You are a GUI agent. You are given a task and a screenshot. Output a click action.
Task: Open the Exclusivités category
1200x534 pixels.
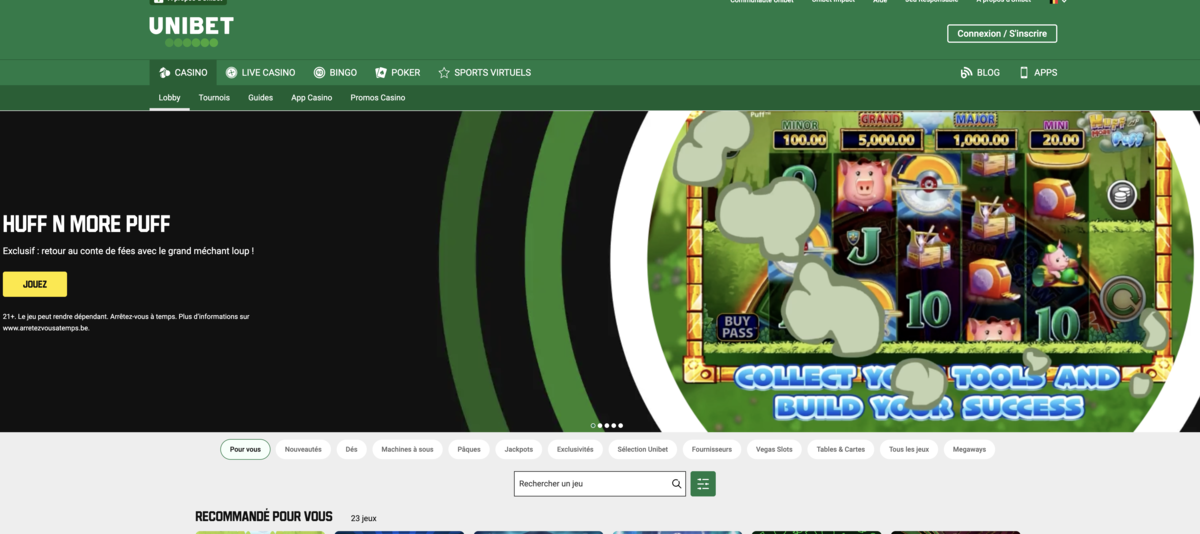[575, 450]
